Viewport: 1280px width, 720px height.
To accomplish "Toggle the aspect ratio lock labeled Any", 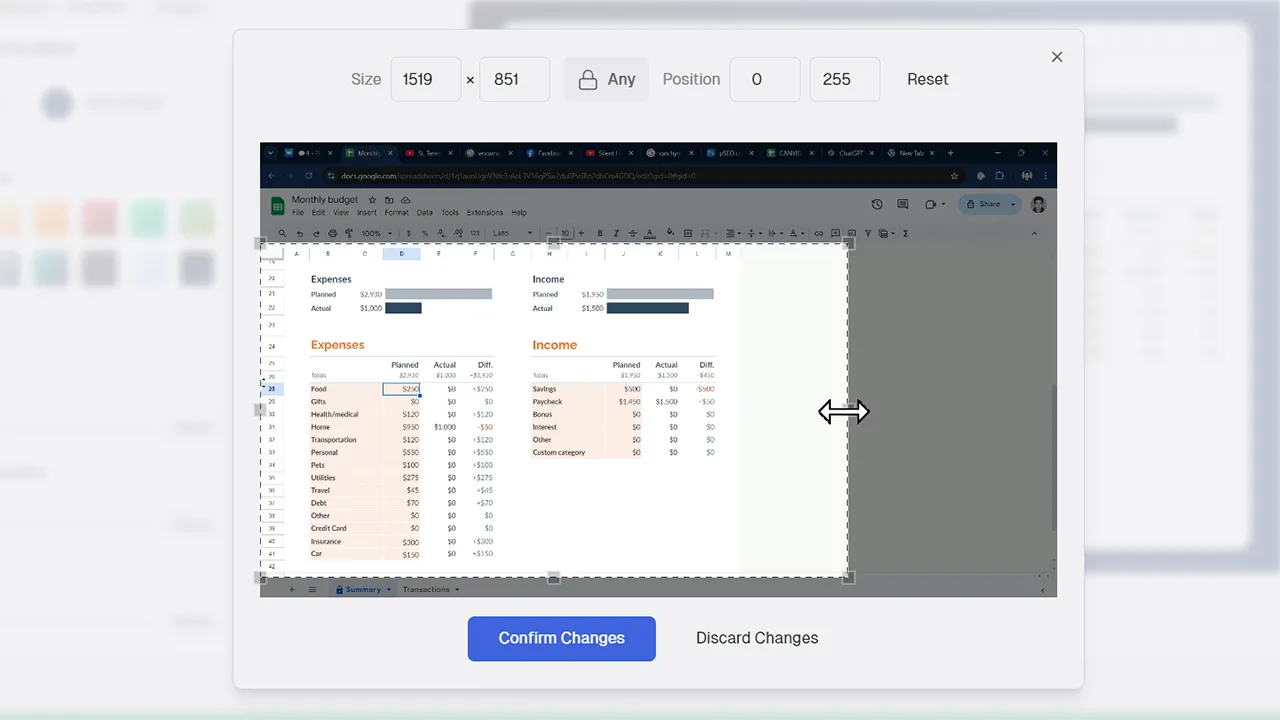I will pyautogui.click(x=607, y=79).
